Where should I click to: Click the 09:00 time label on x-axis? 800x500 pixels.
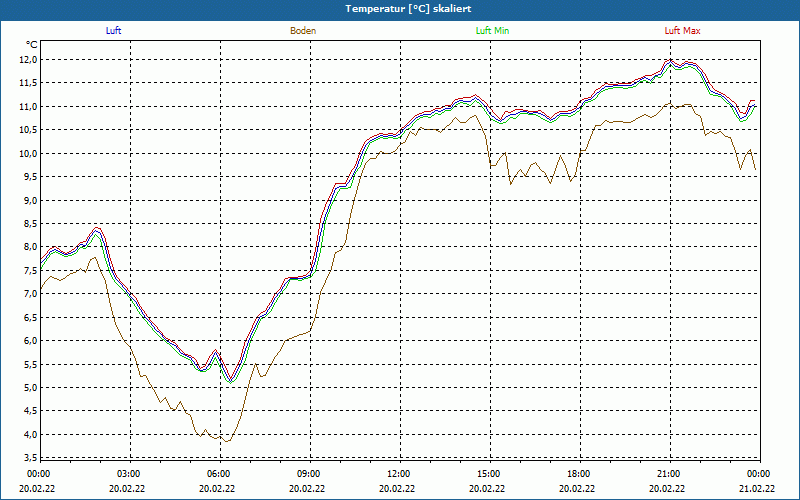pyautogui.click(x=309, y=474)
